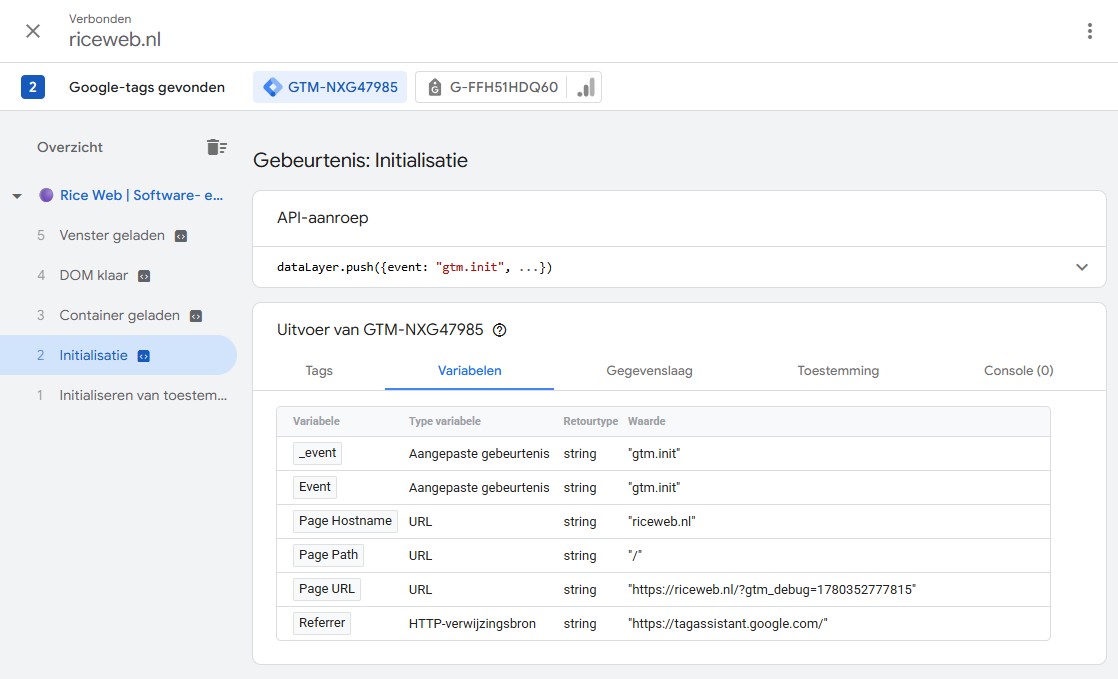1118x679 pixels.
Task: Click the code icon beside DOM klaar
Action: point(144,276)
